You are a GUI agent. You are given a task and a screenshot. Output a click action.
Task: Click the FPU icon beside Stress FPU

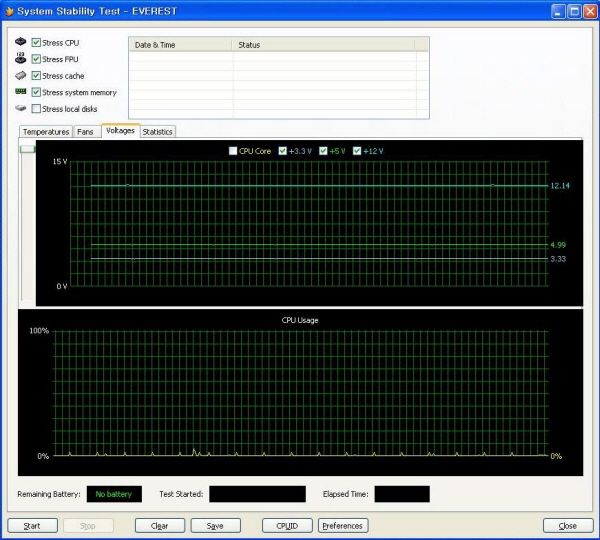point(21,58)
